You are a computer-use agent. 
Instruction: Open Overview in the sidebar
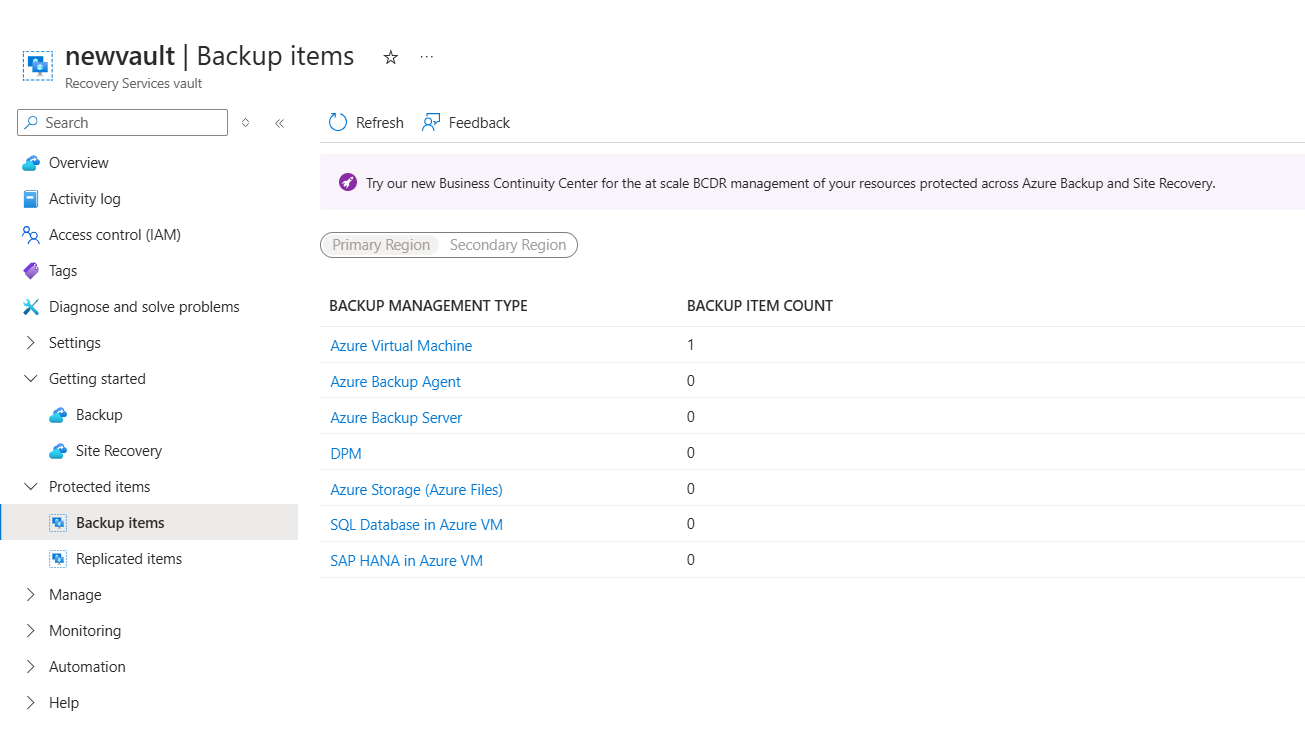pos(79,163)
